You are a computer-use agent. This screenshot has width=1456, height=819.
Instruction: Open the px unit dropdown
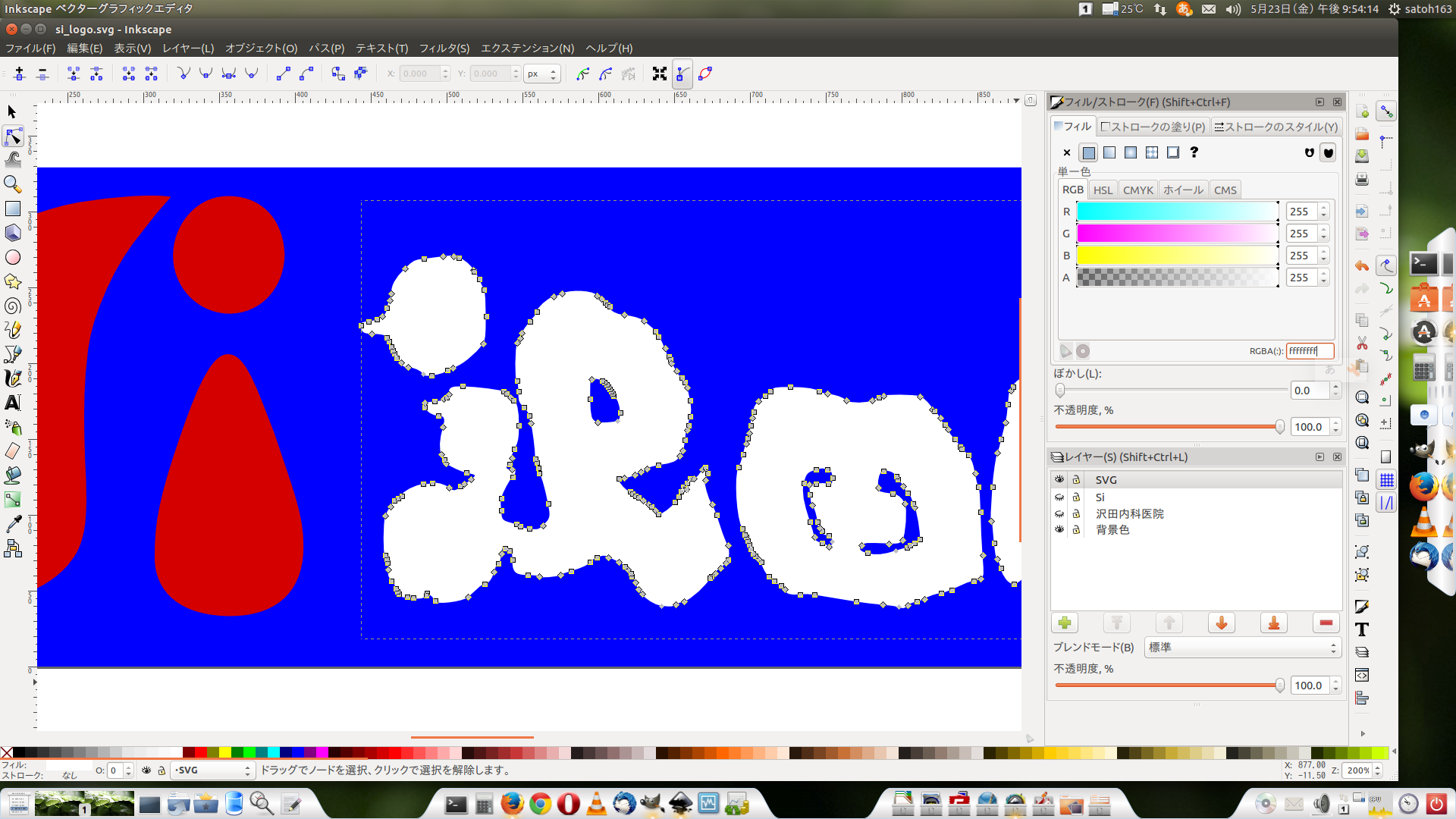[542, 74]
